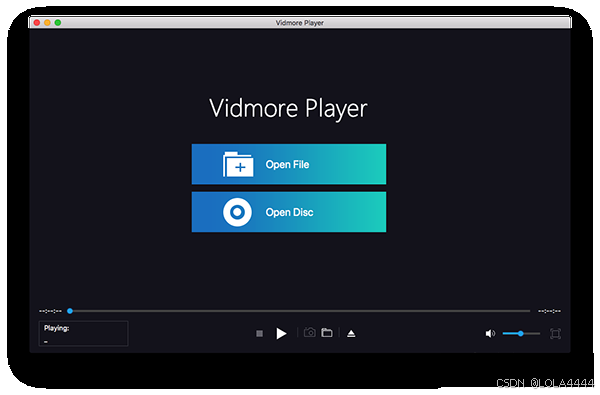Click the large Vidmore Player heading
Image resolution: width=600 pixels, height=395 pixels.
[x=288, y=109]
